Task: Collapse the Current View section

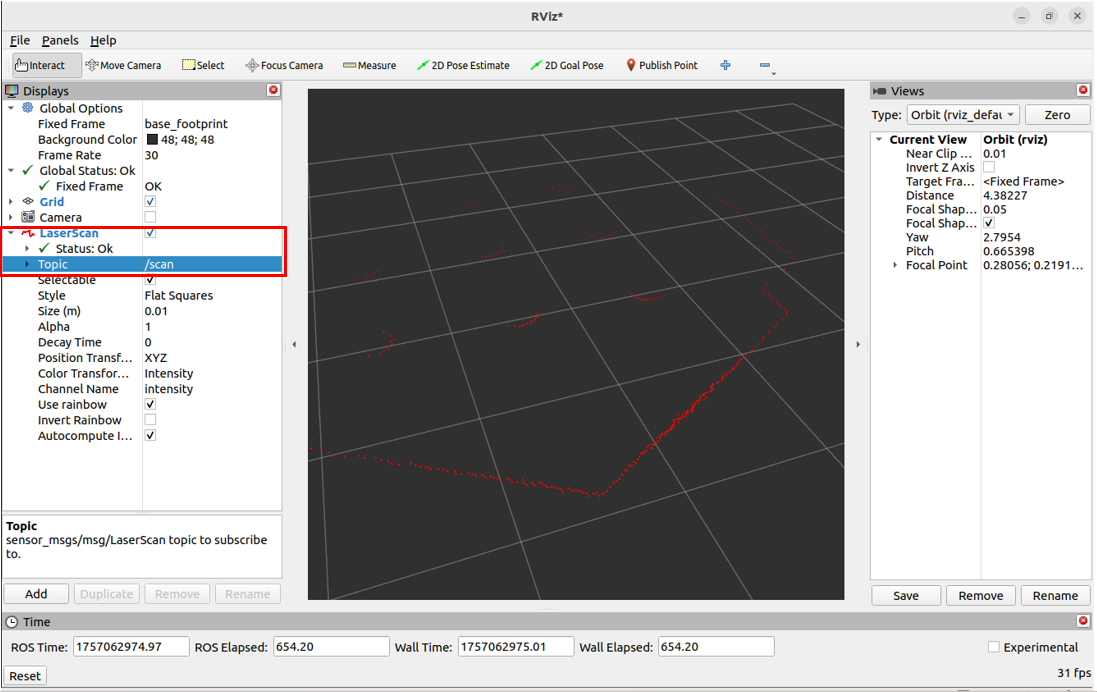Action: pyautogui.click(x=880, y=139)
